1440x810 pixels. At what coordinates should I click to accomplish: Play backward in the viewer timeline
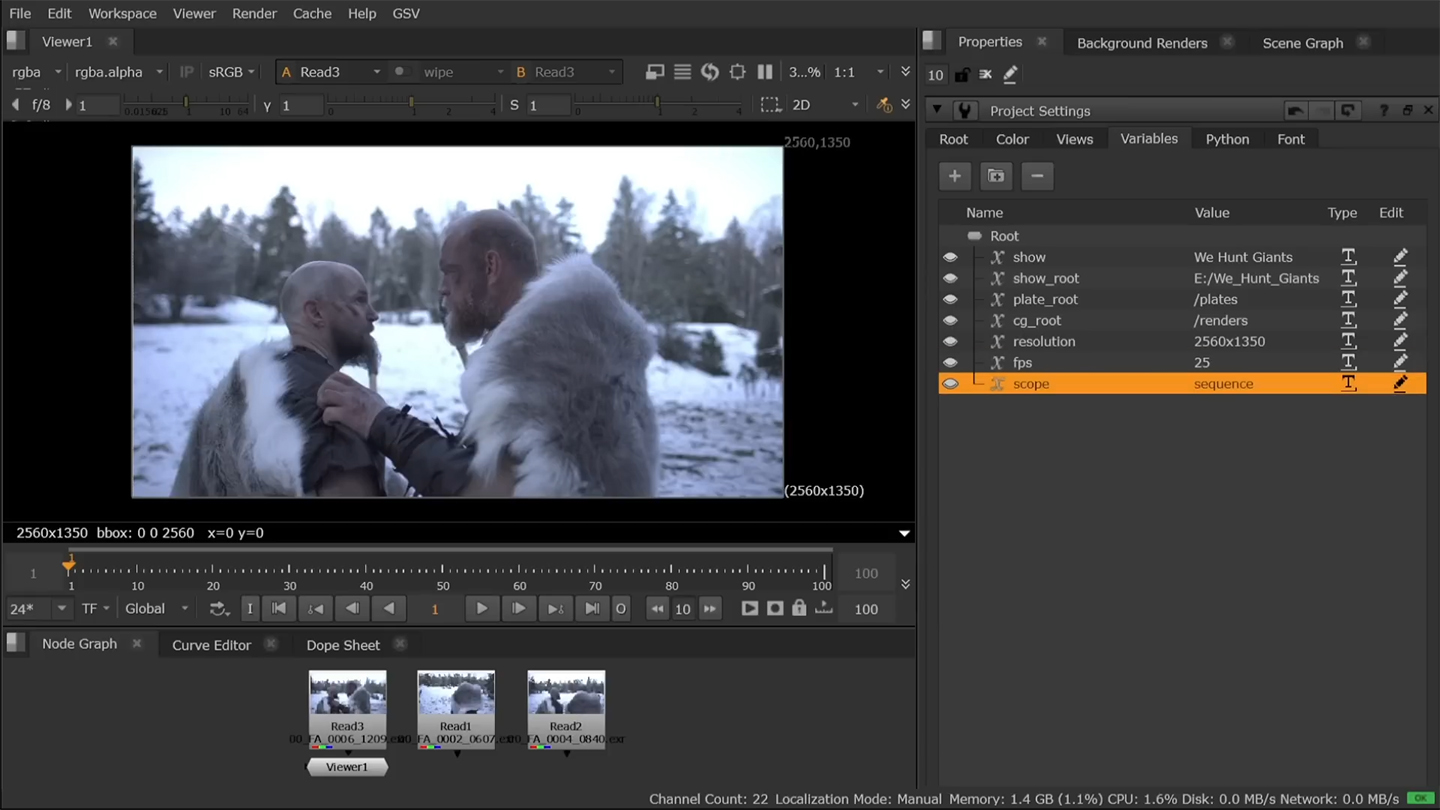[389, 608]
